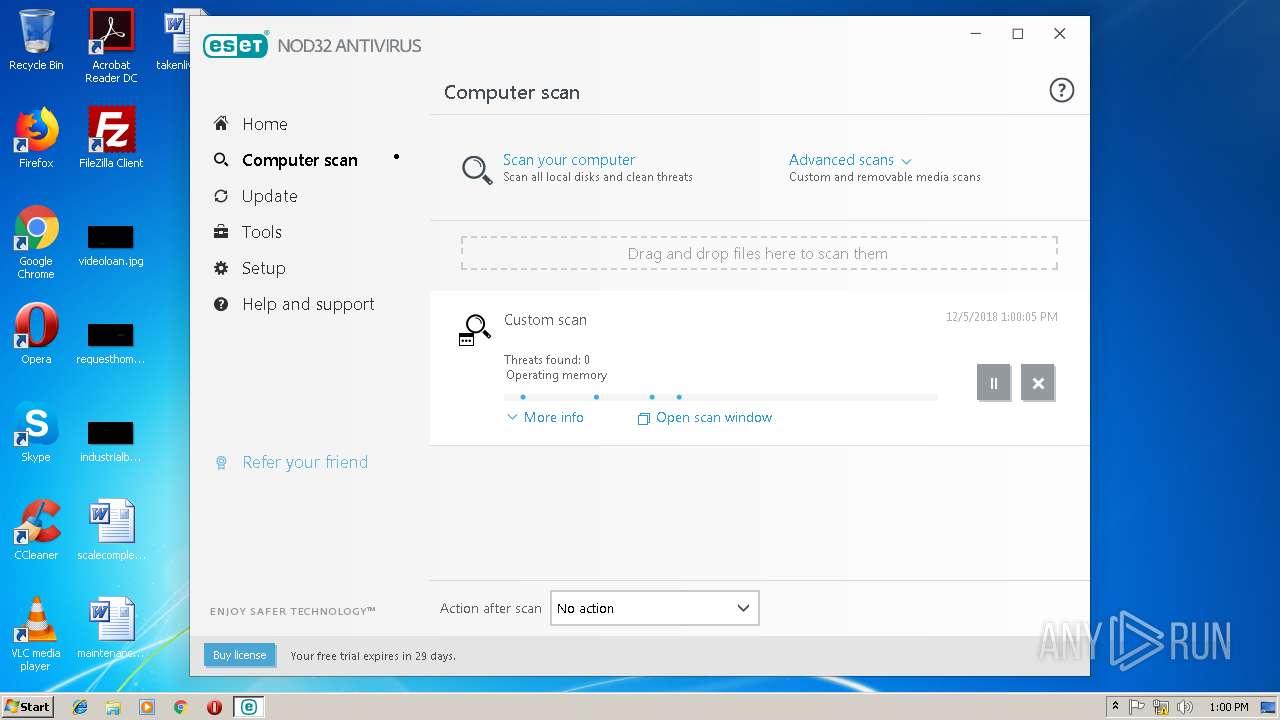Click the Windows Start button
Viewport: 1280px width, 720px height.
coord(27,706)
